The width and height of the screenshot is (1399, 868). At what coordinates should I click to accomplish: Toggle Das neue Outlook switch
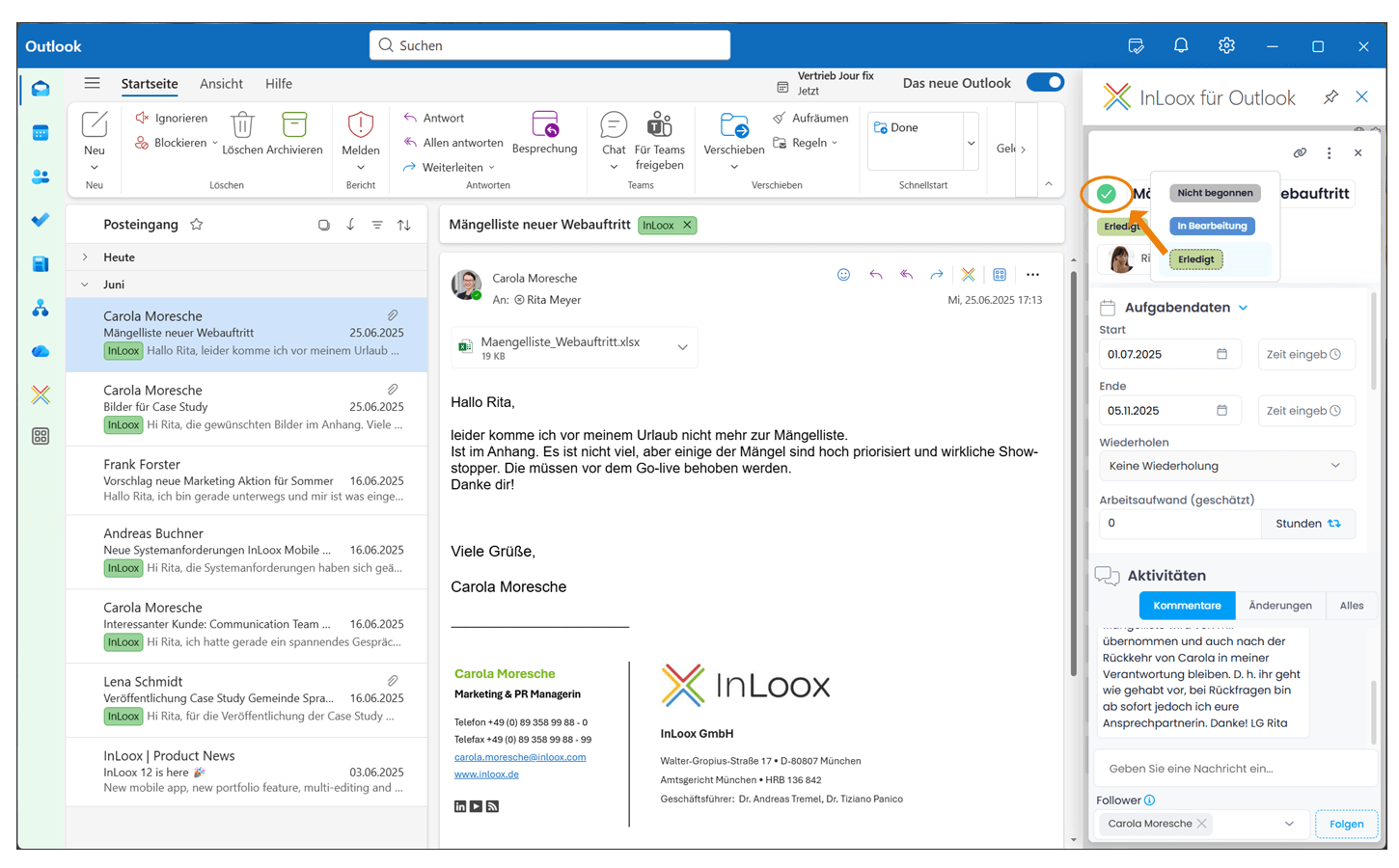pyautogui.click(x=1045, y=82)
